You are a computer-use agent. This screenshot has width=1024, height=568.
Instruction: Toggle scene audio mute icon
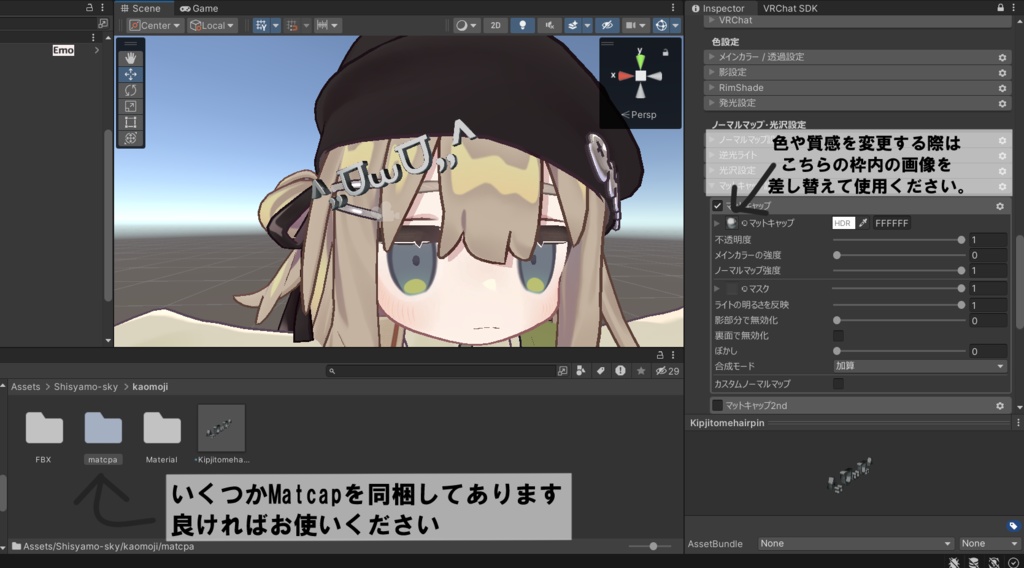click(x=549, y=25)
